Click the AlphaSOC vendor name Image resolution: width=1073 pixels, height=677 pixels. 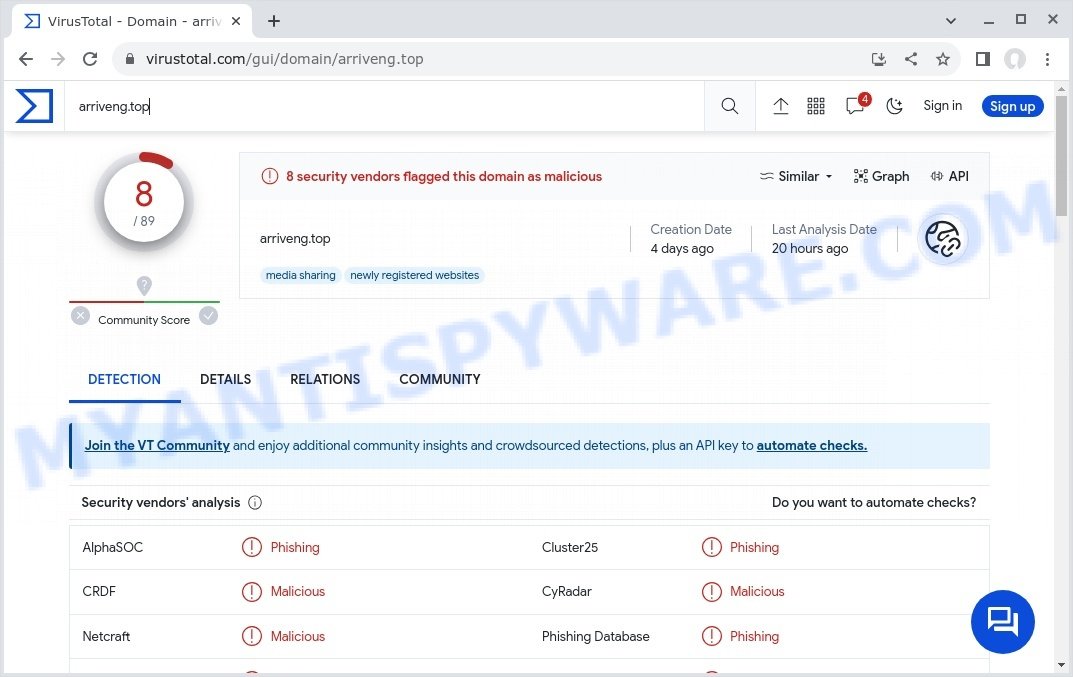113,548
